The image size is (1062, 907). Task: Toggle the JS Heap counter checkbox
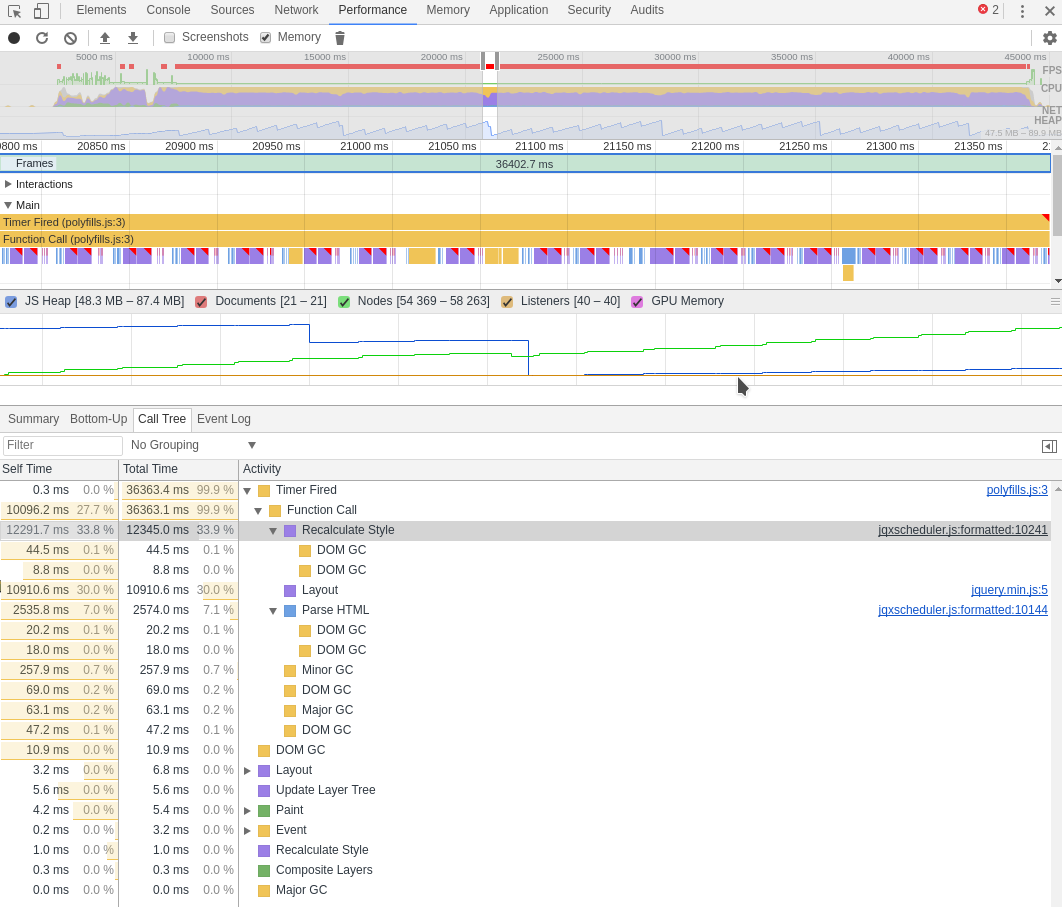click(x=11, y=301)
